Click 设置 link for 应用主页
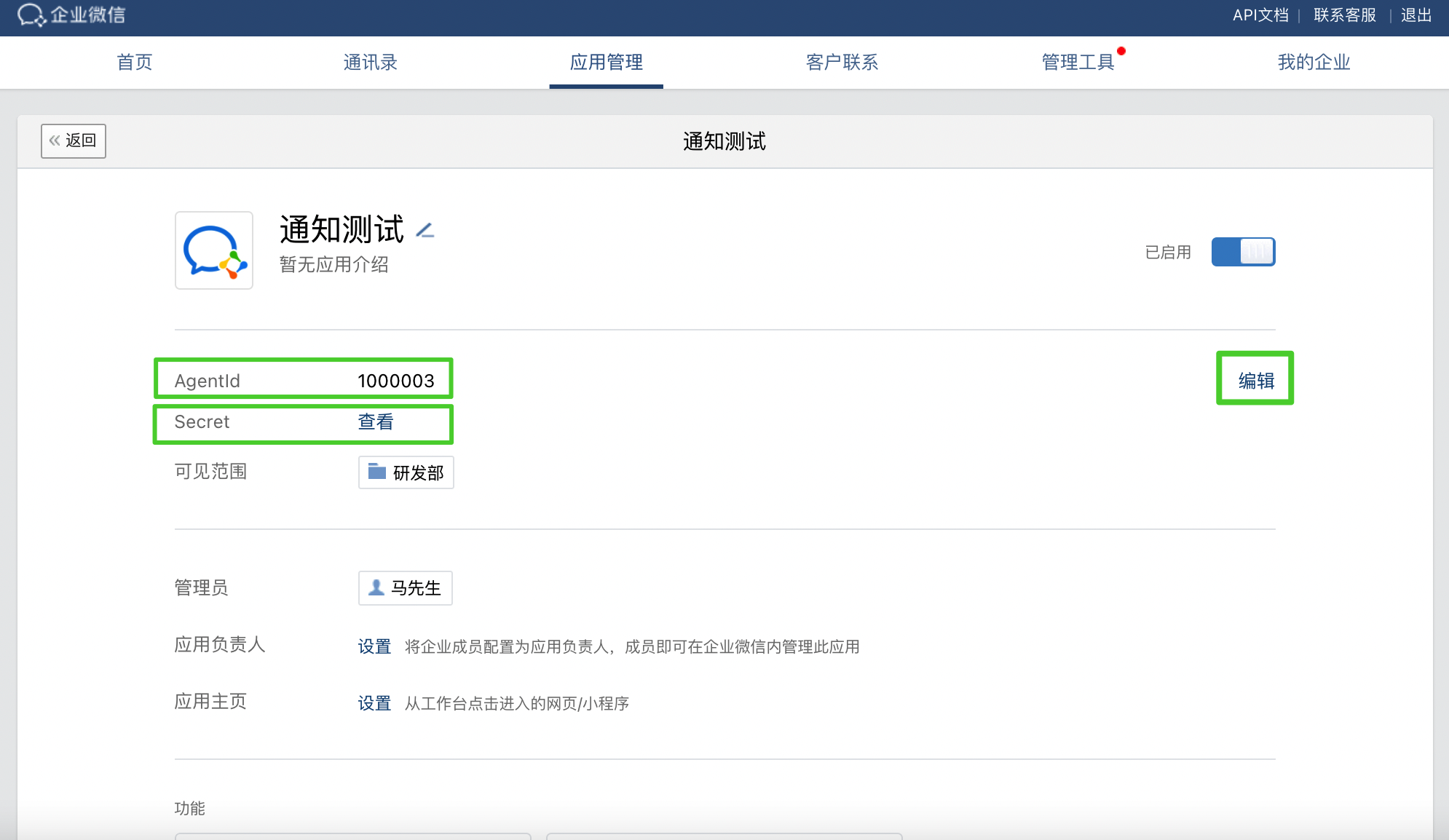Image resolution: width=1449 pixels, height=840 pixels. 374,703
